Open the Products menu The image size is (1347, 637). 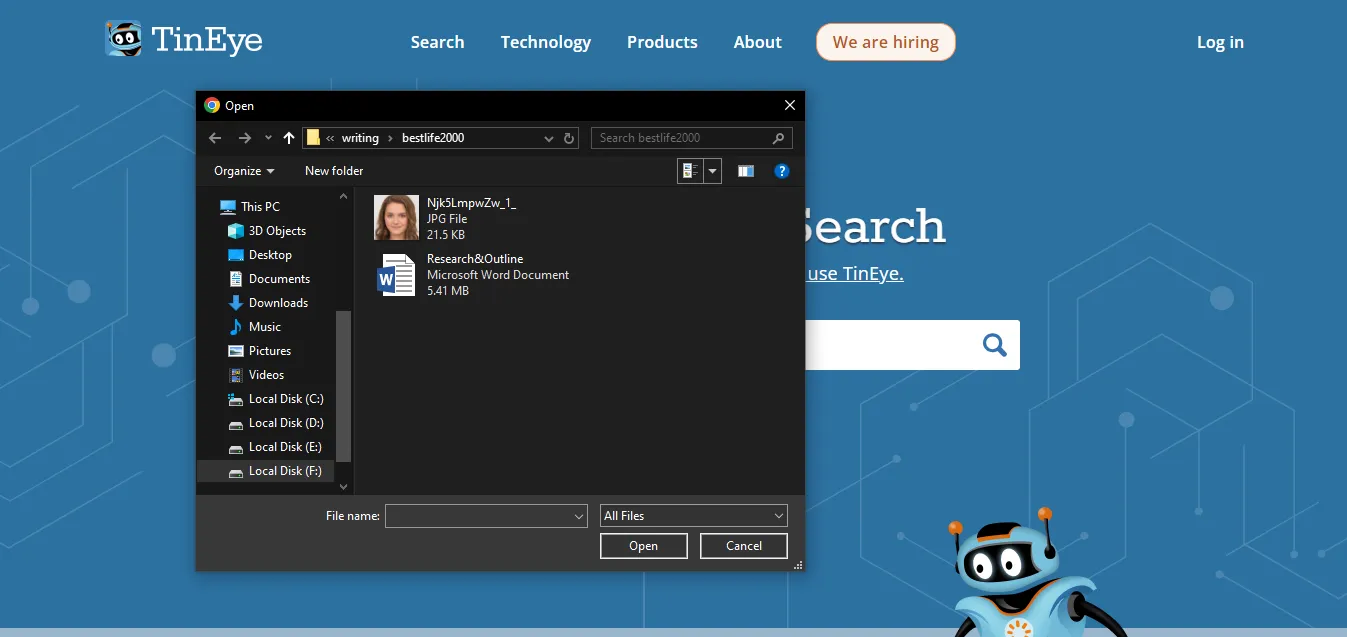(662, 42)
